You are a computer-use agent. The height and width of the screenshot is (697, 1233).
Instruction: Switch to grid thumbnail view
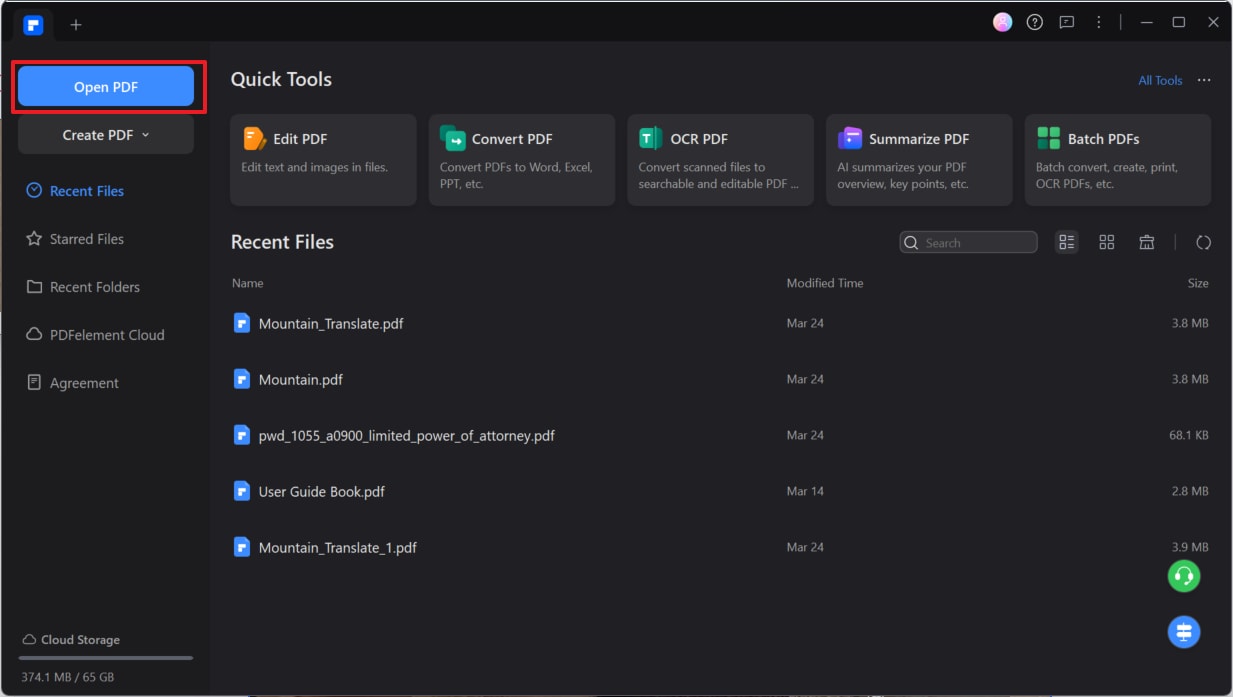tap(1107, 242)
